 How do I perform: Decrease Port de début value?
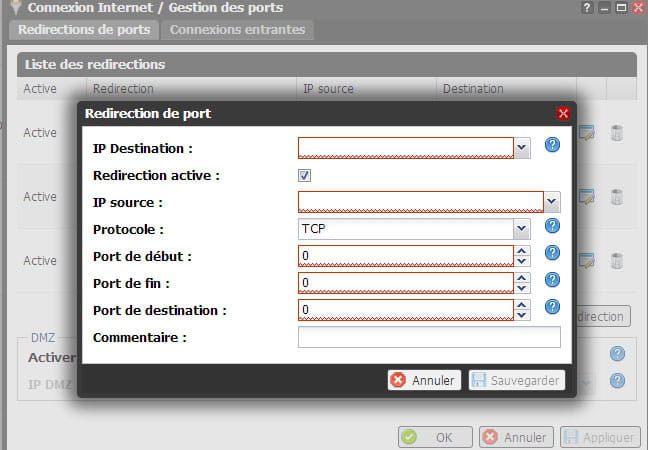pyautogui.click(x=522, y=261)
